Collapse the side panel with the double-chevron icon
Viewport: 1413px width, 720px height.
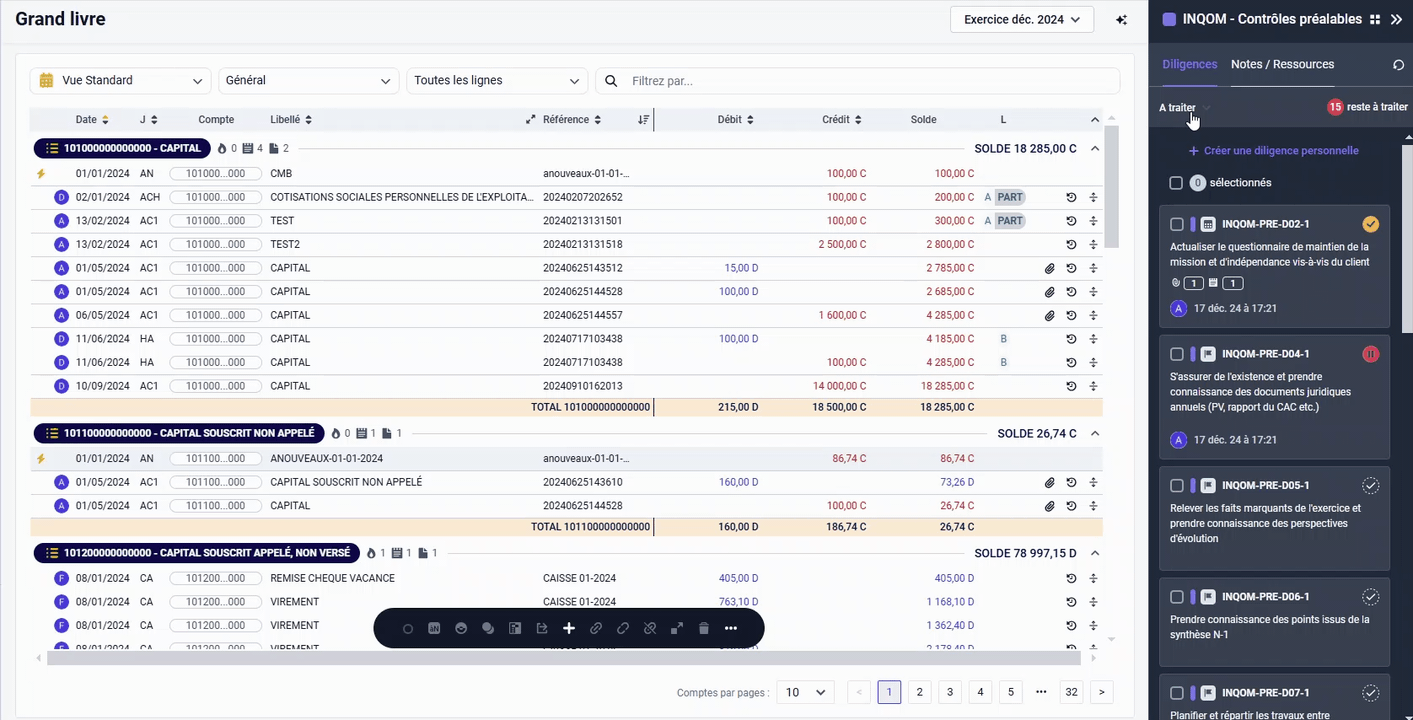1397,19
